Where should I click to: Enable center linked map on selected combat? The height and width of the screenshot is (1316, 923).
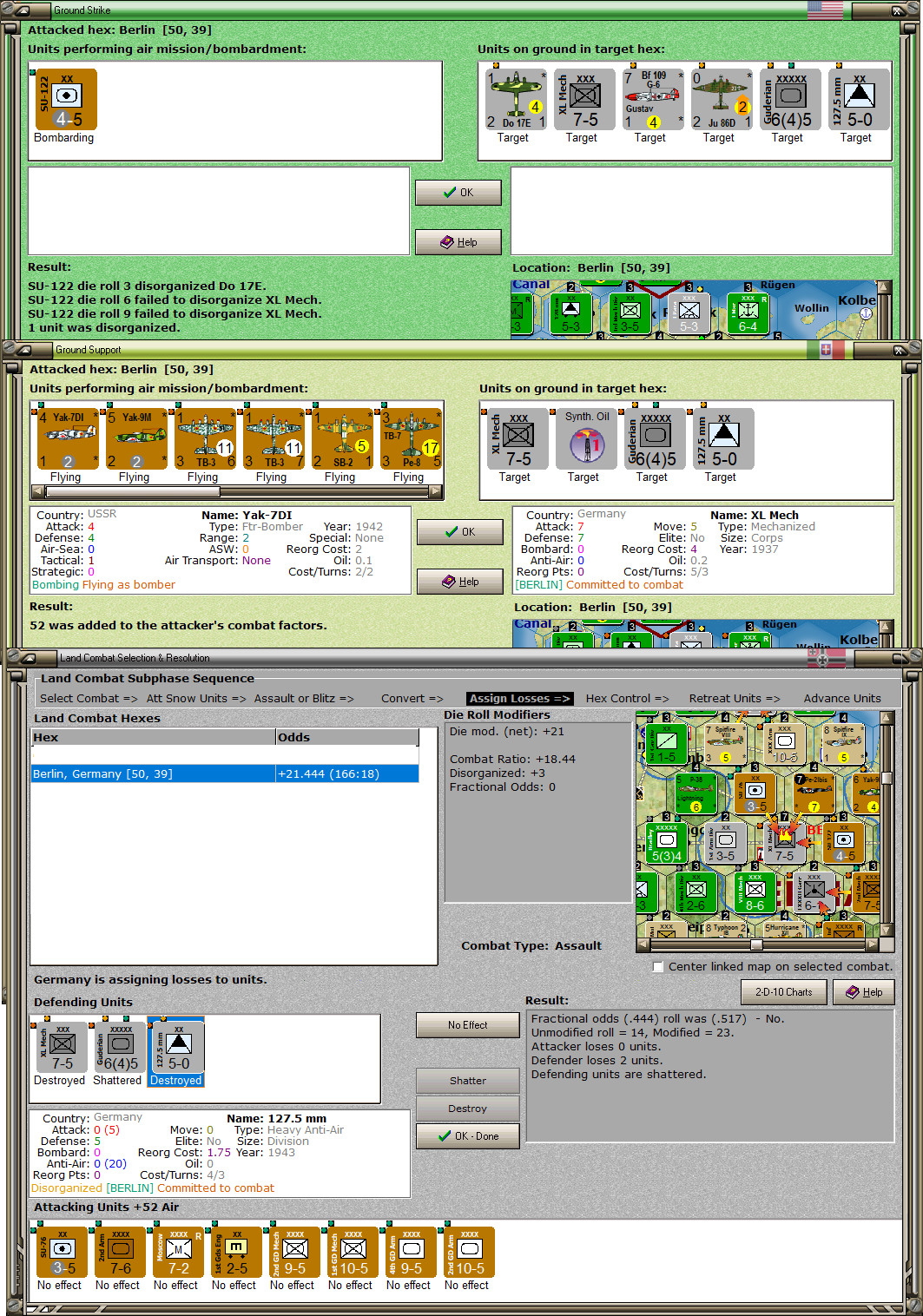point(658,966)
